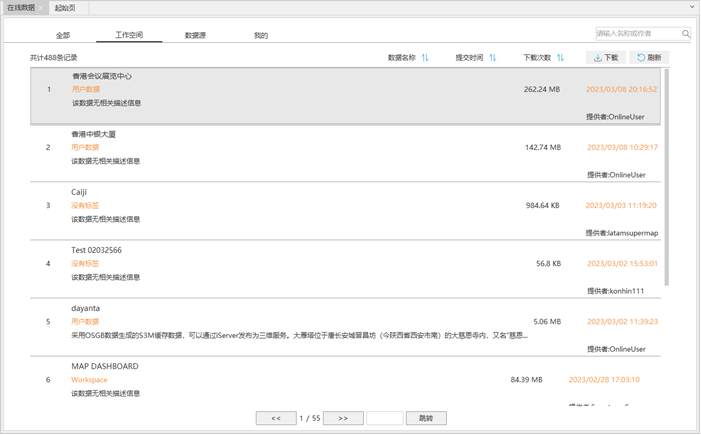Switch to the 我的 category tab
701x435 pixels.
261,35
